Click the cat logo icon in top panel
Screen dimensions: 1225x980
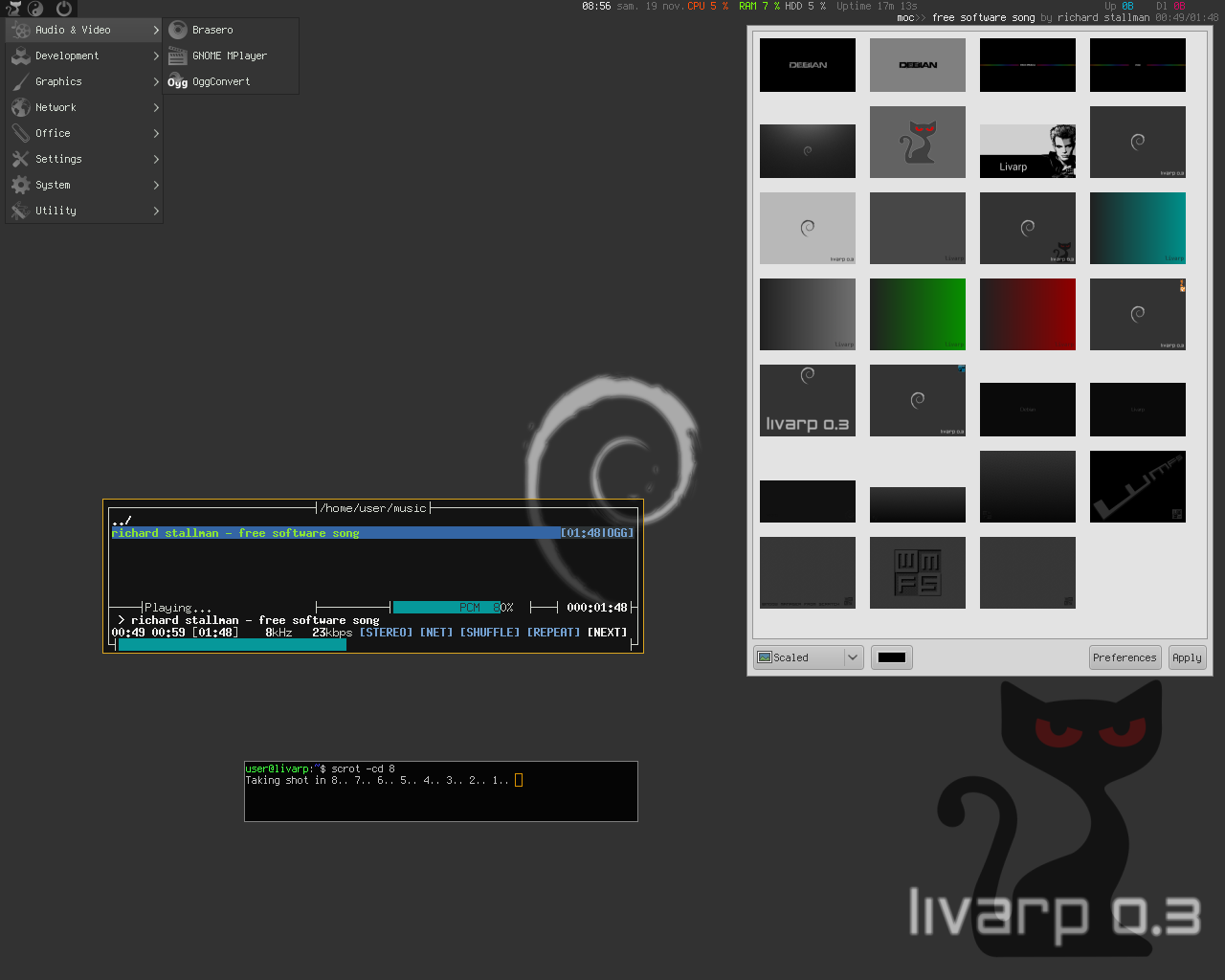[x=13, y=8]
